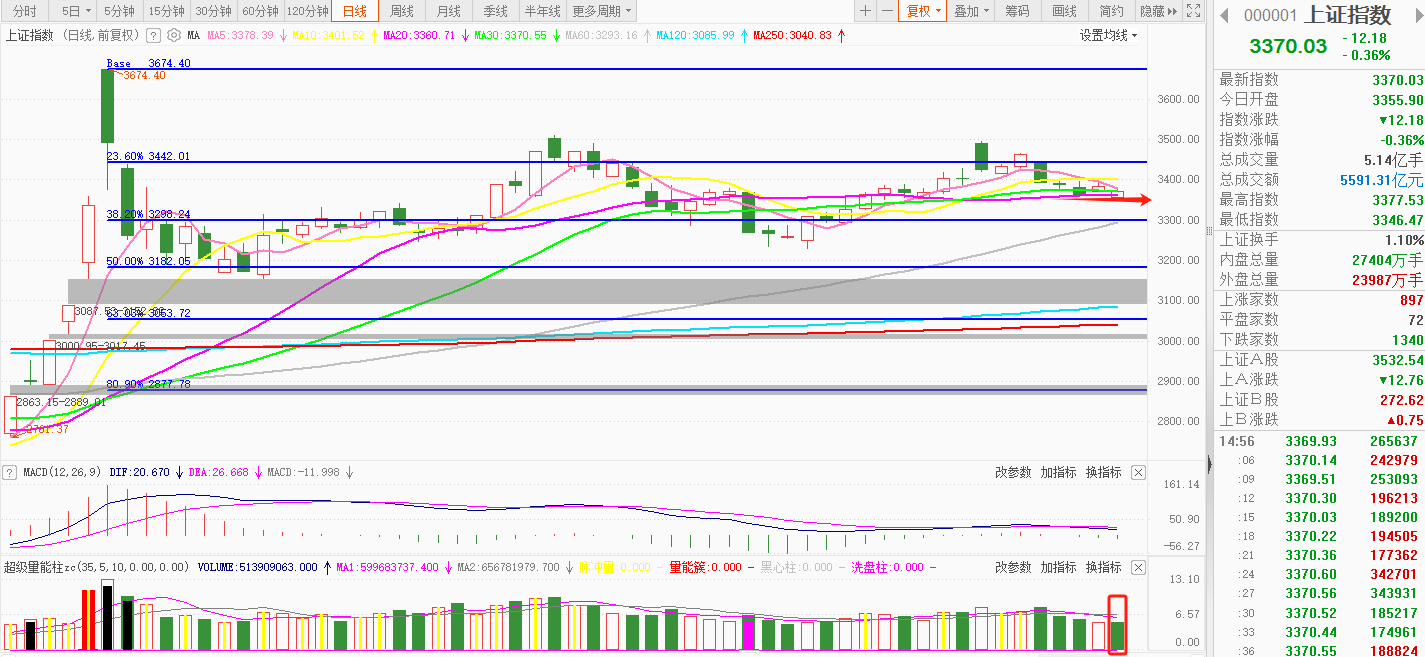Screen dimensions: 1425x657
Task: Toggle the 筹码 chip distribution view
Action: (1017, 11)
